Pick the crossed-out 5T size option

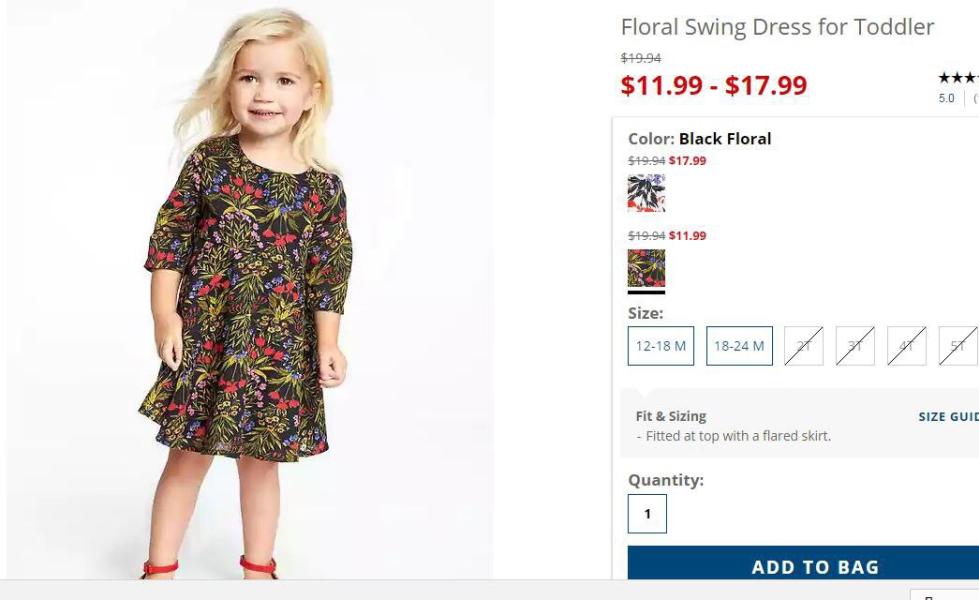tap(958, 346)
